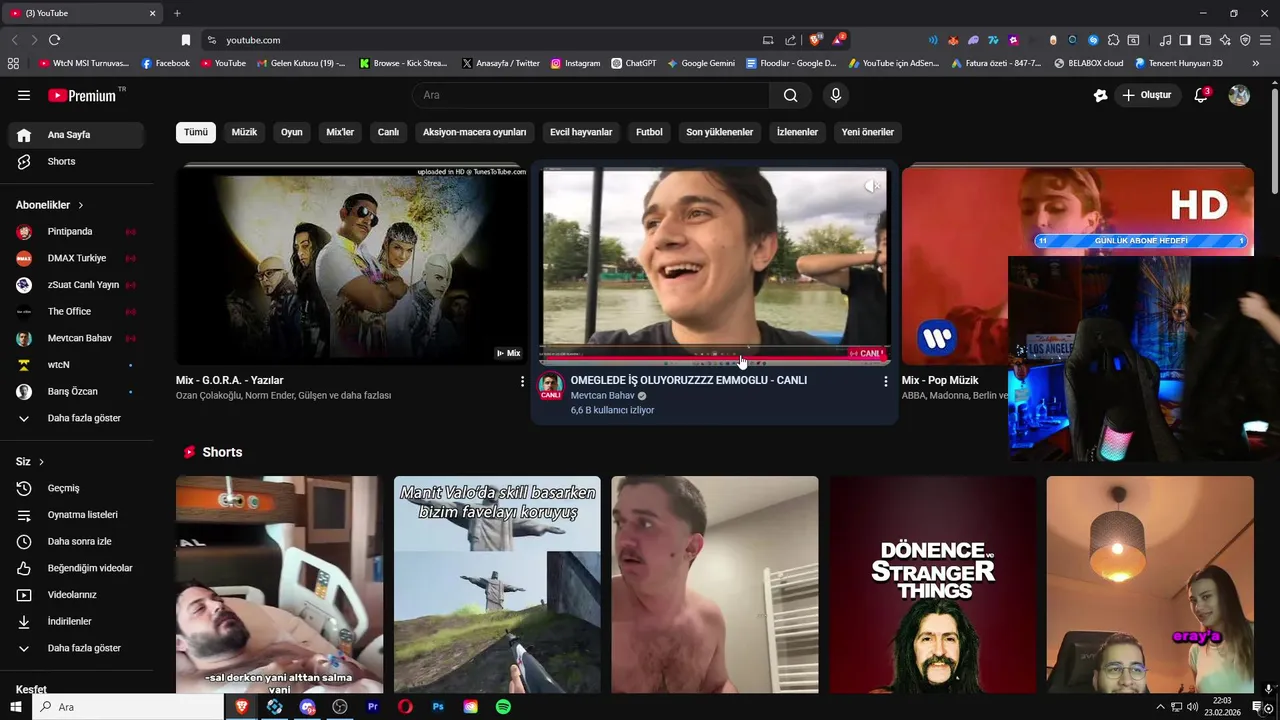Expand Abonelikler section
The width and height of the screenshot is (1280, 720).
coord(50,205)
